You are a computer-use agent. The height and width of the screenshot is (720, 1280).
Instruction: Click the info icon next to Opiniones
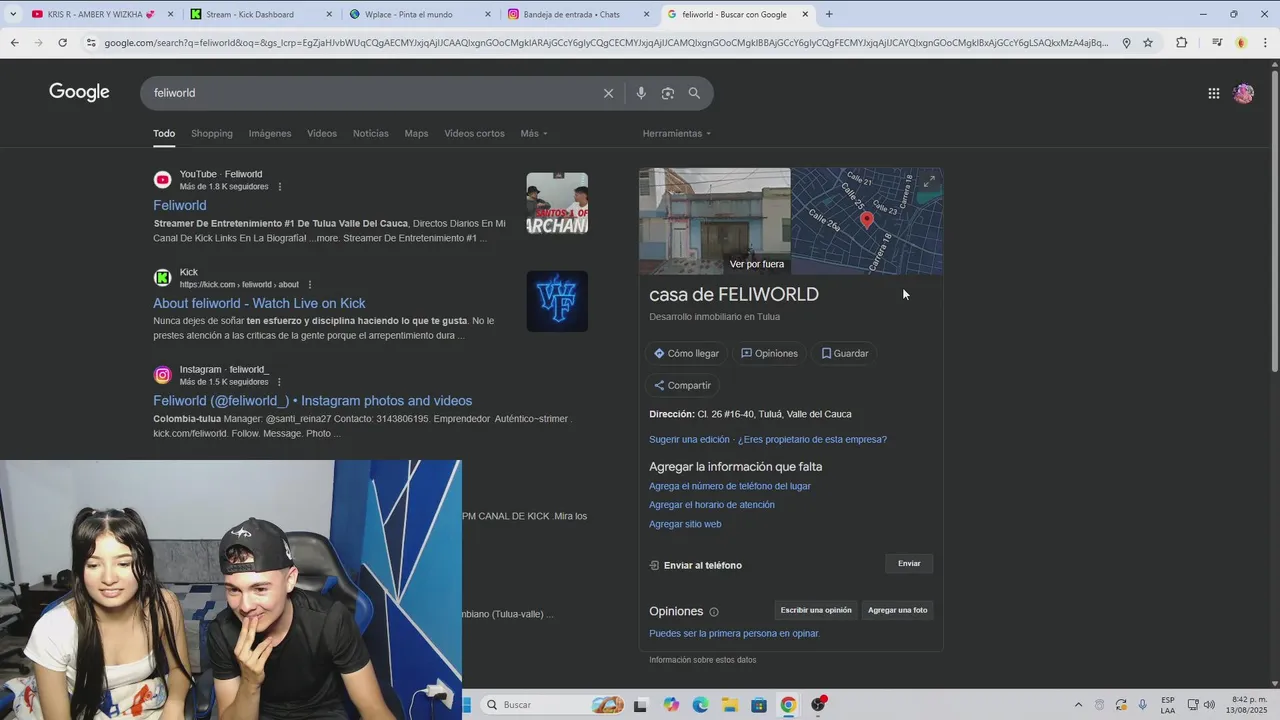pyautogui.click(x=714, y=612)
